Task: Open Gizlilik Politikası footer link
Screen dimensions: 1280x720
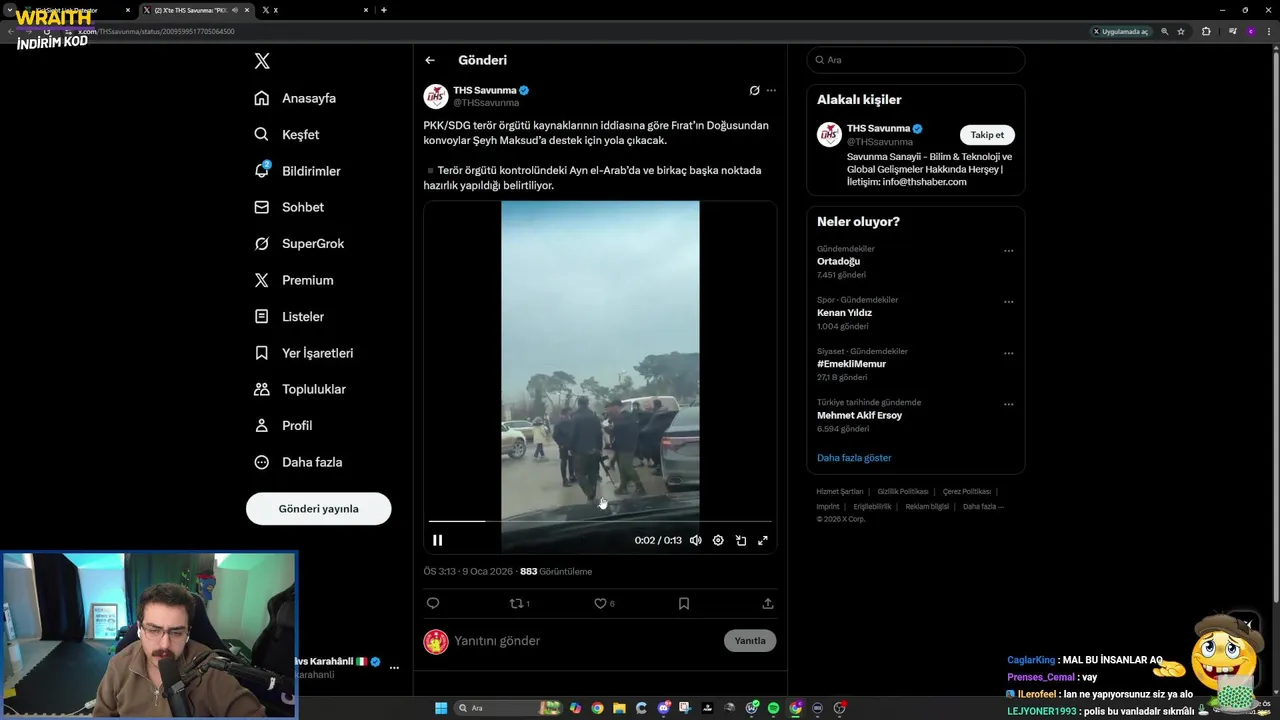Action: [x=903, y=492]
